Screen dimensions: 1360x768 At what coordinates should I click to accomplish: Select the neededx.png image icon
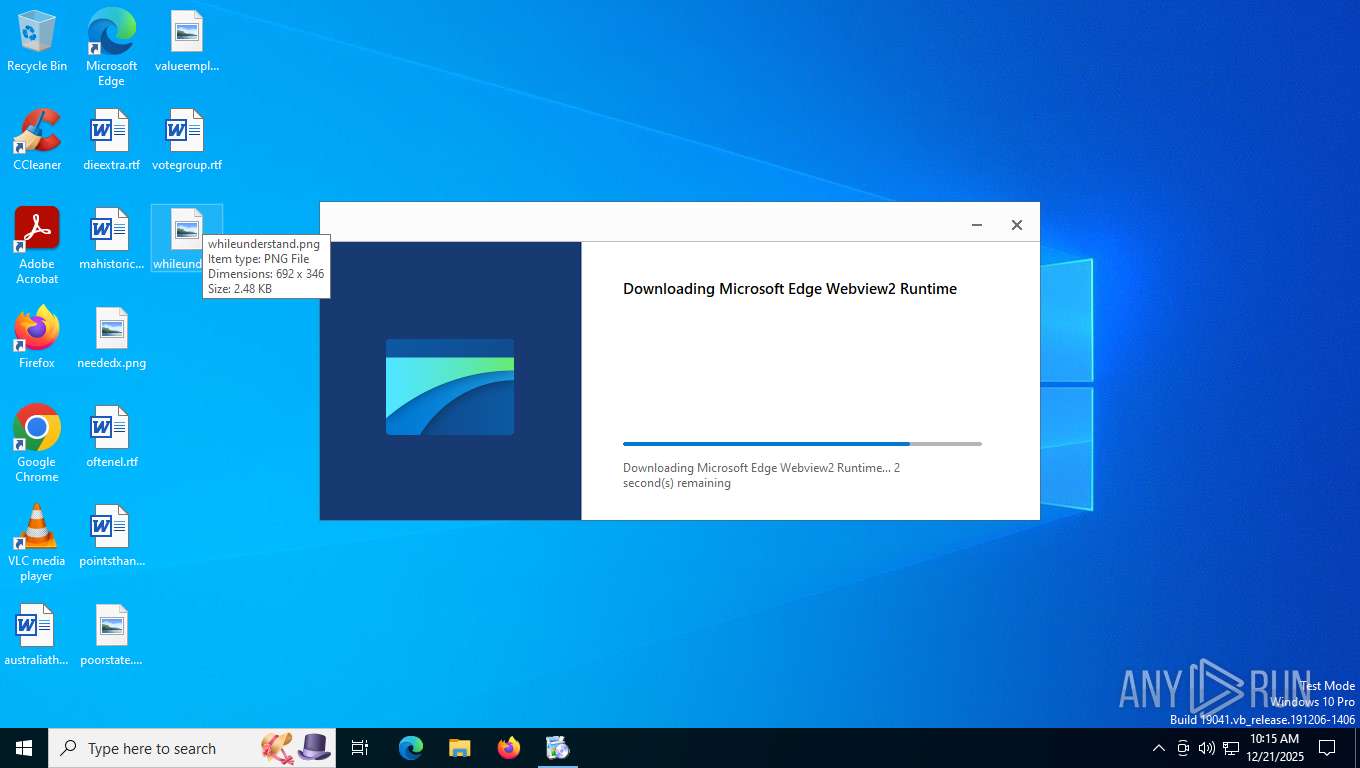pyautogui.click(x=111, y=338)
